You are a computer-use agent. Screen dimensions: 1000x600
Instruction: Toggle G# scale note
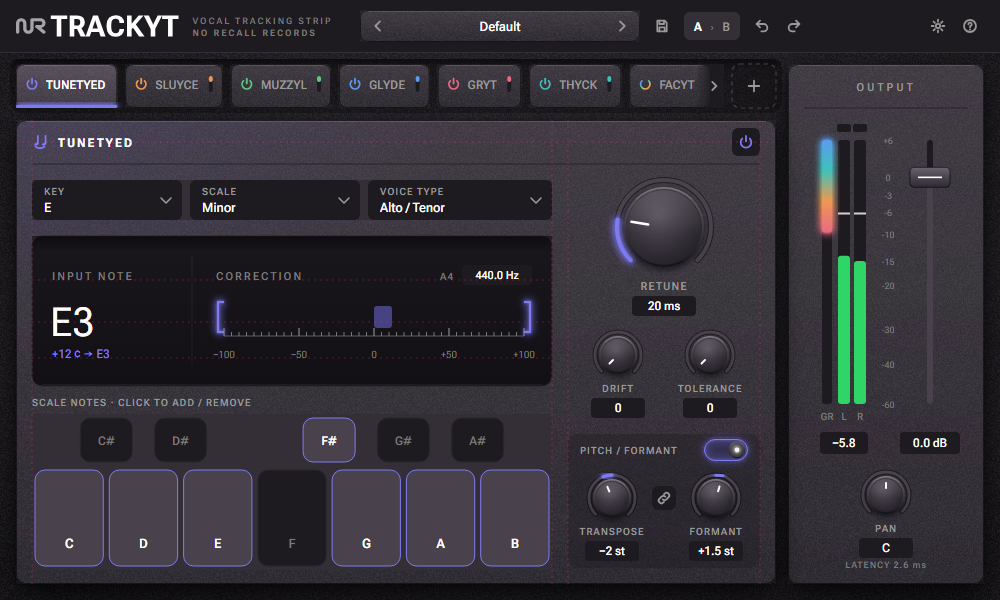pyautogui.click(x=403, y=440)
